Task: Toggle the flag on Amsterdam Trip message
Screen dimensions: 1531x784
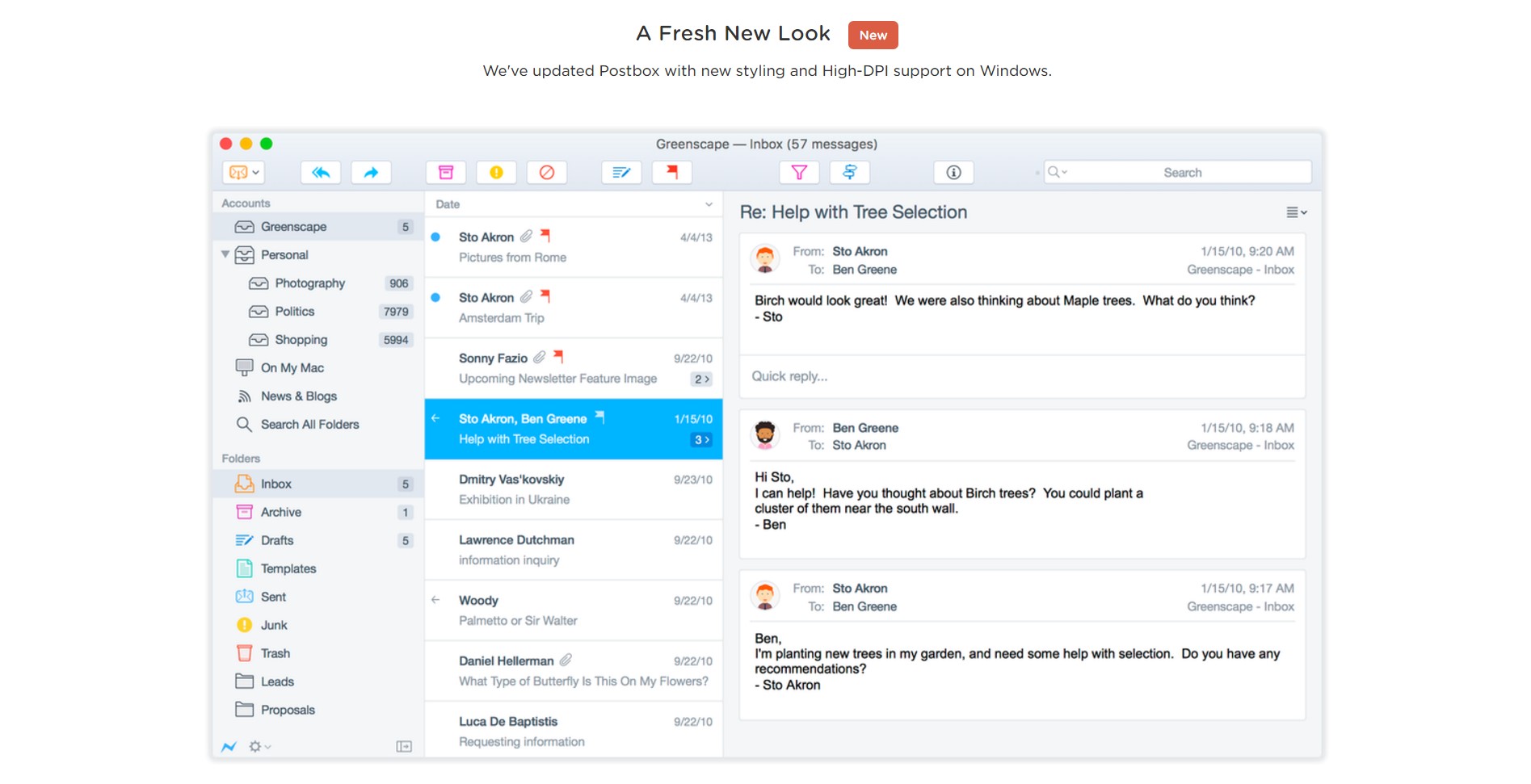Action: [x=545, y=296]
